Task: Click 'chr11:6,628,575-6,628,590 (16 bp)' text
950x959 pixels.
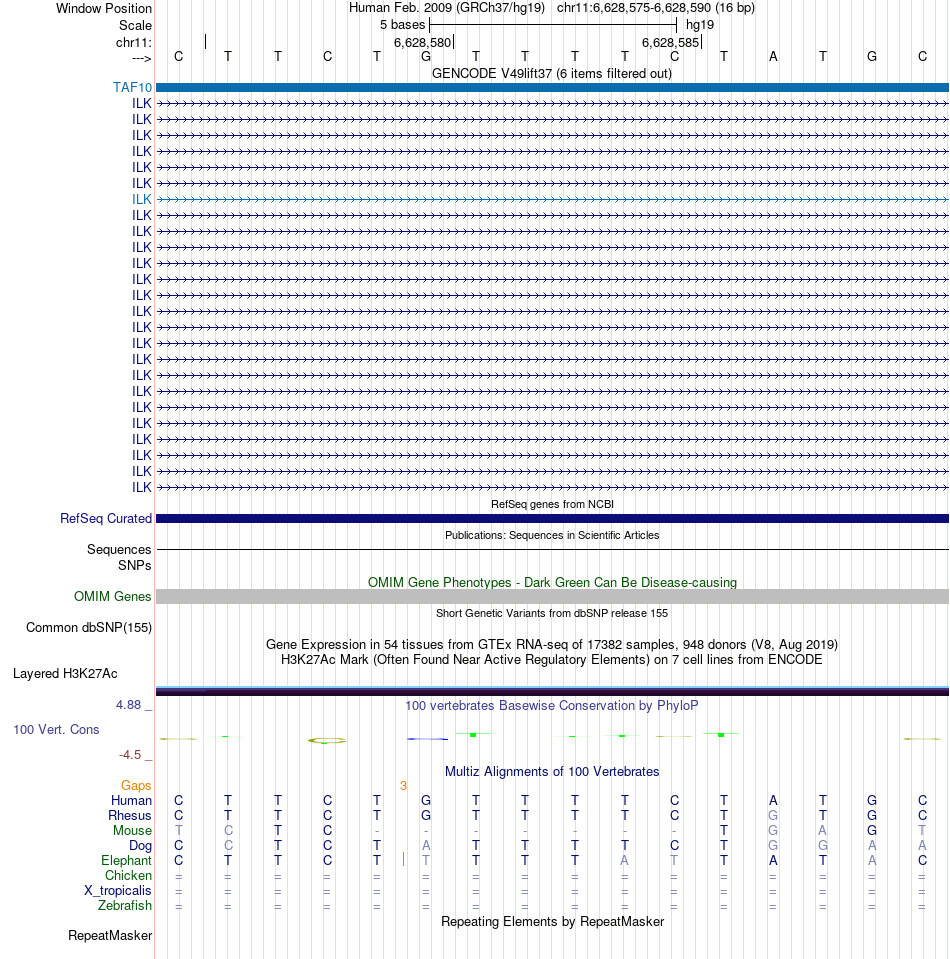Action: [656, 8]
